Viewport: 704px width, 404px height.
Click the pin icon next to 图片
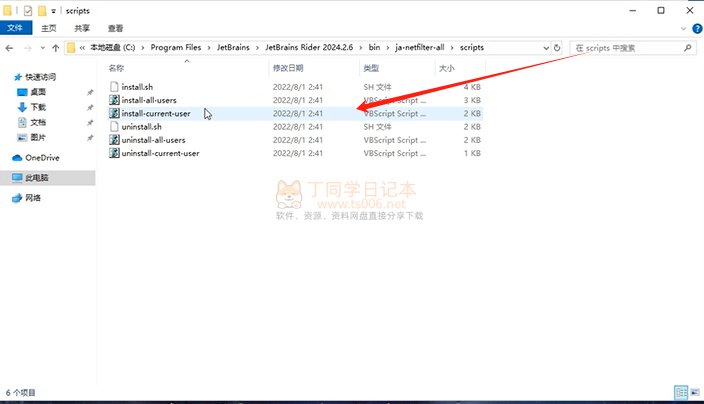[x=90, y=138]
